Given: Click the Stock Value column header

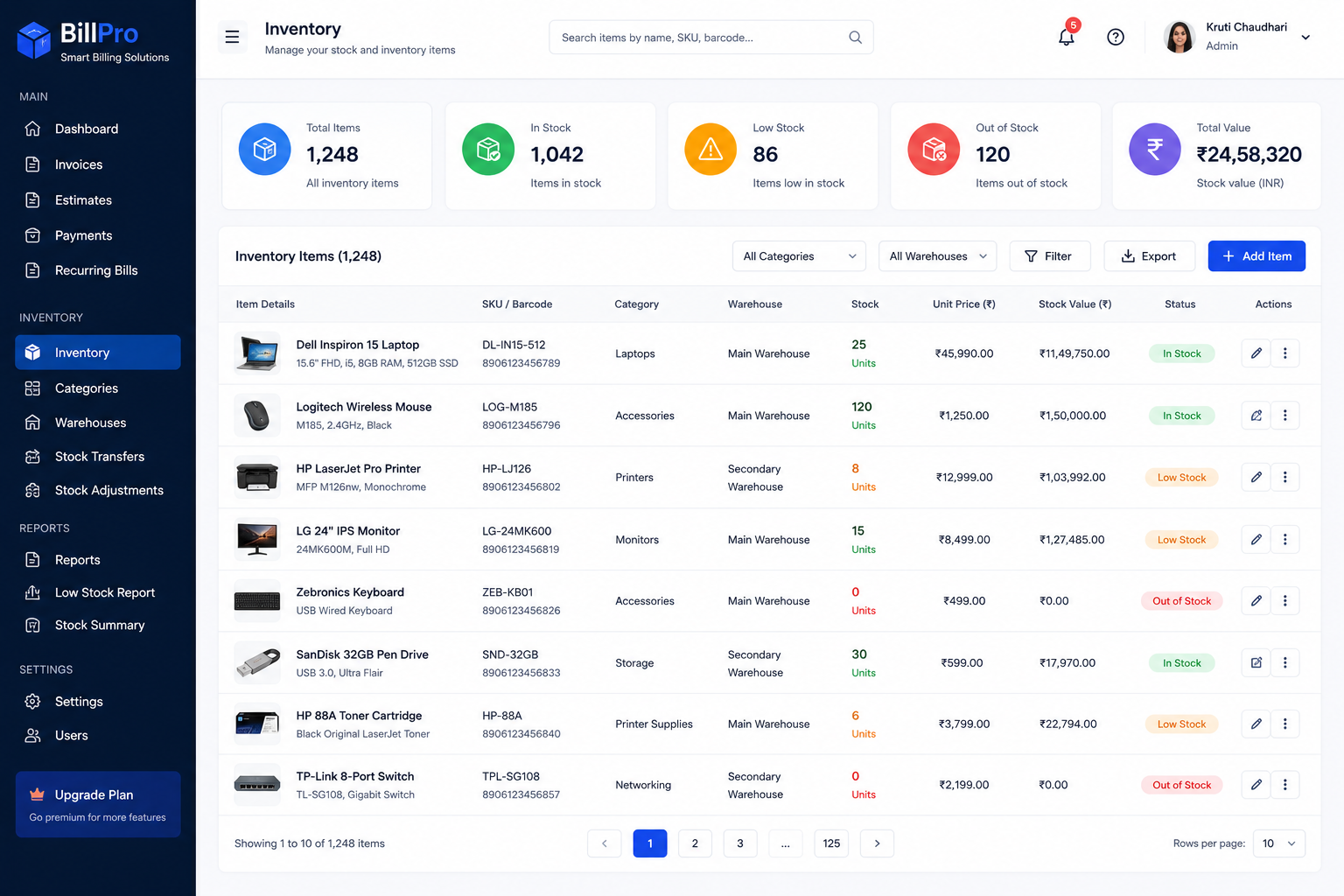Looking at the screenshot, I should tap(1074, 304).
